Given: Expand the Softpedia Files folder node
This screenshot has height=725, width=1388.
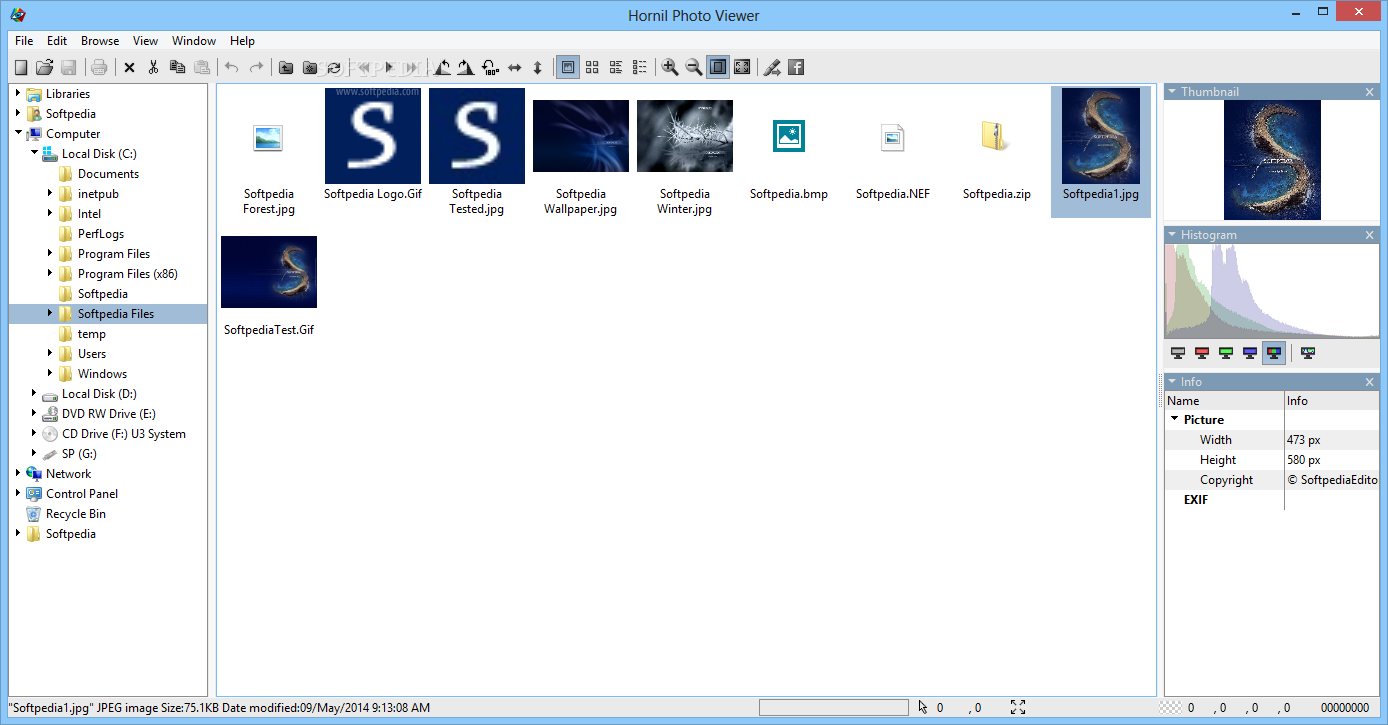Looking at the screenshot, I should pyautogui.click(x=50, y=313).
